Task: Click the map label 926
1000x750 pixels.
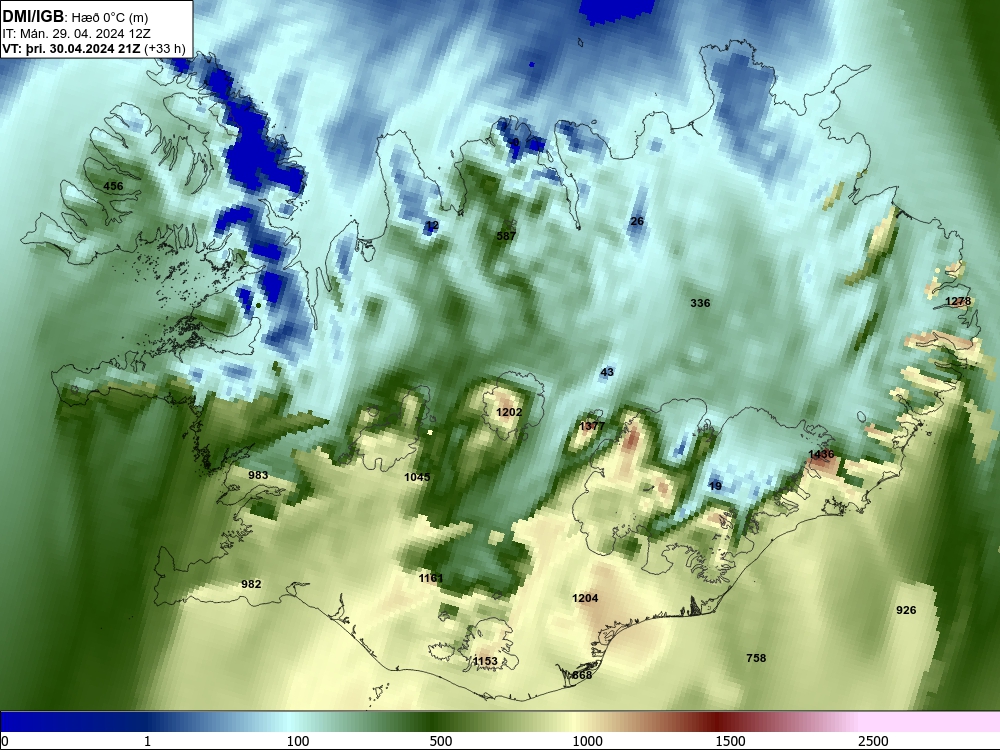Action: pos(906,610)
